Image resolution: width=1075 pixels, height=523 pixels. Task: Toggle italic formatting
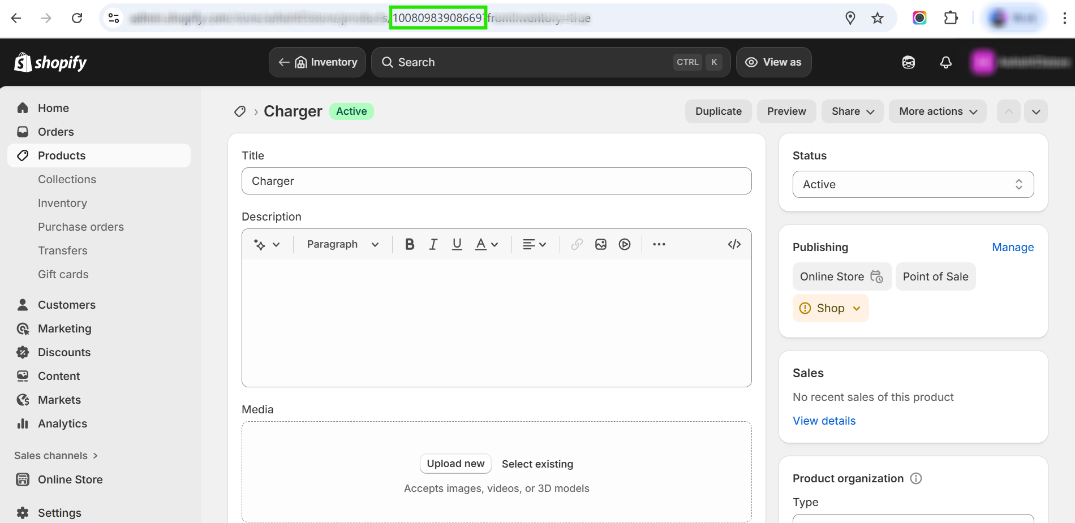tap(433, 244)
